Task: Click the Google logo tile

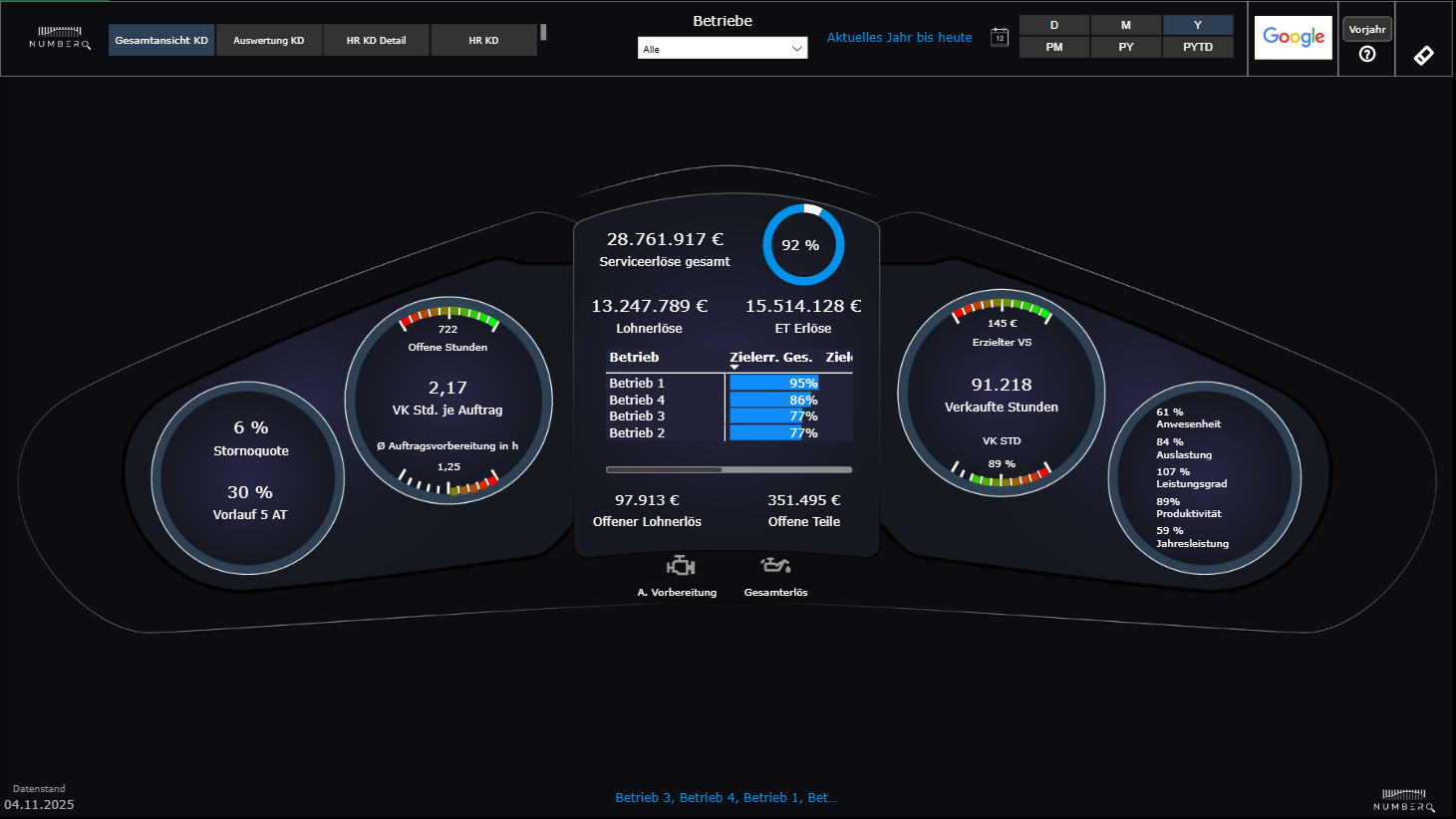Action: tap(1293, 38)
